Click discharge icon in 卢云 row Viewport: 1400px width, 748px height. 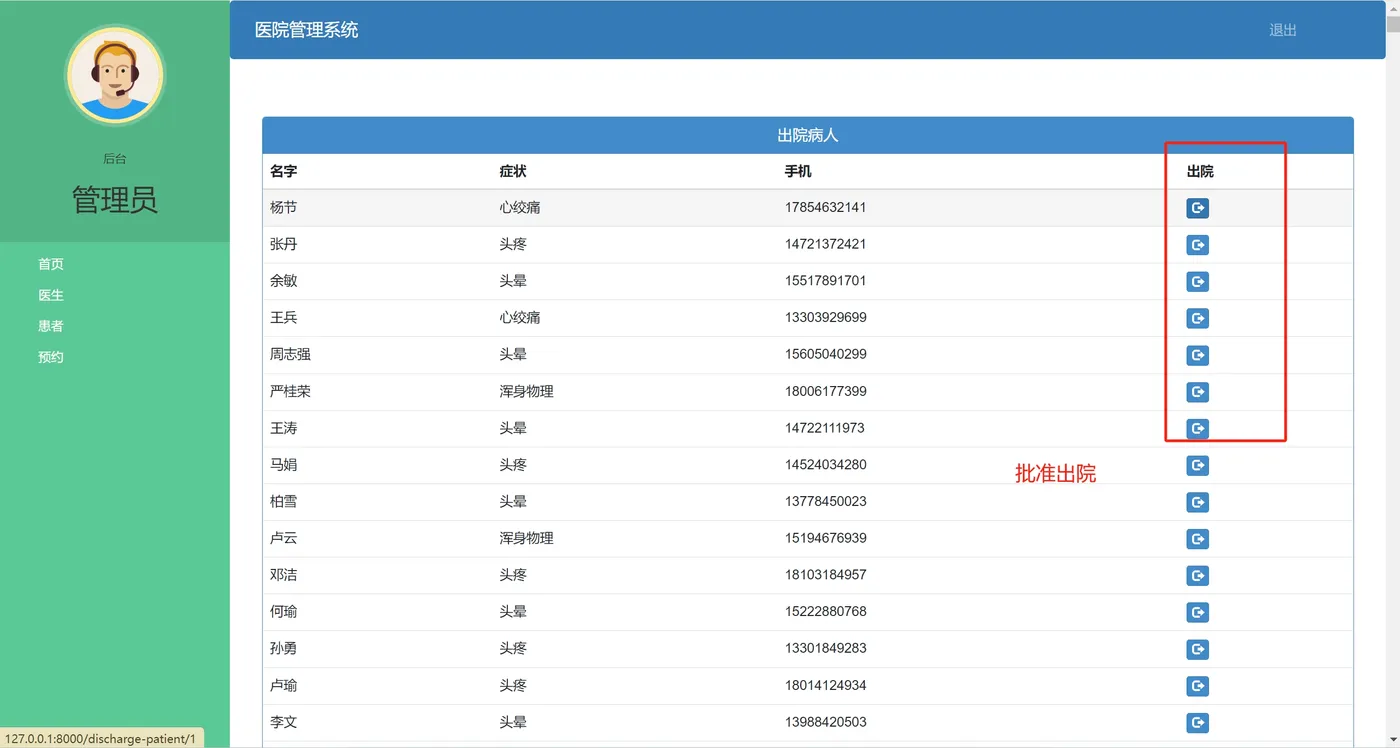coord(1197,539)
